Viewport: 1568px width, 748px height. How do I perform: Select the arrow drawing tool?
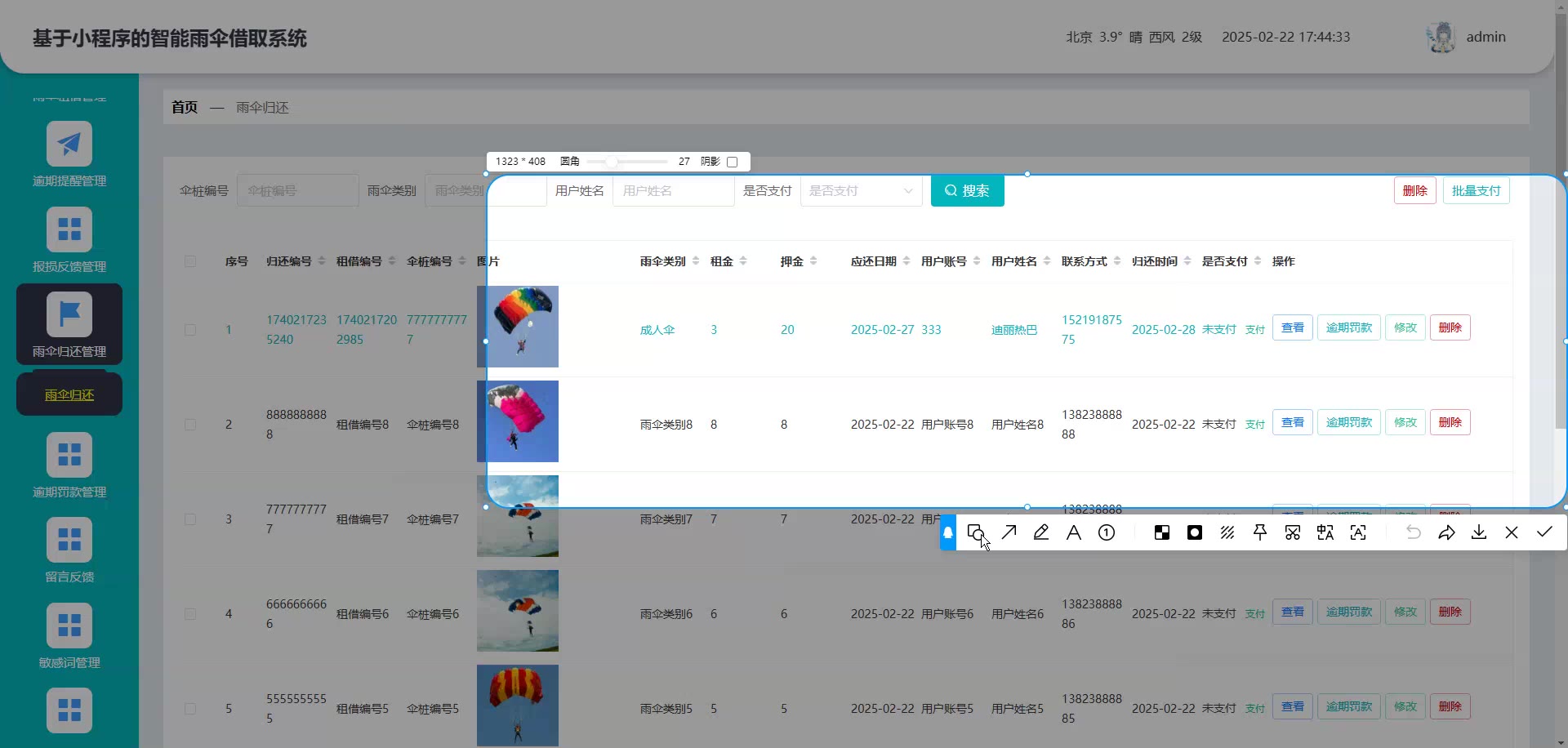pos(1009,532)
